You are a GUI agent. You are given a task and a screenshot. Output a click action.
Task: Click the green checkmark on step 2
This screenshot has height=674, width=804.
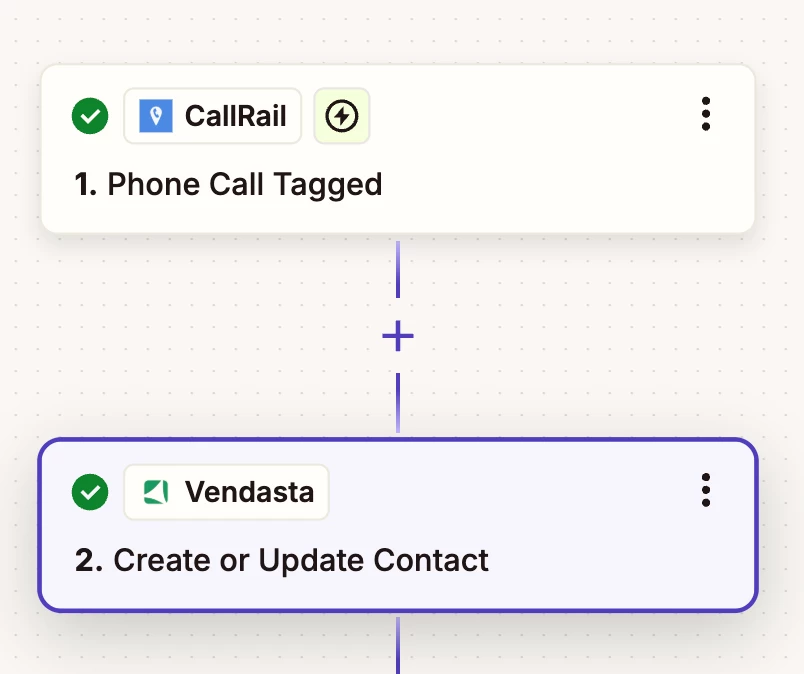click(x=90, y=492)
